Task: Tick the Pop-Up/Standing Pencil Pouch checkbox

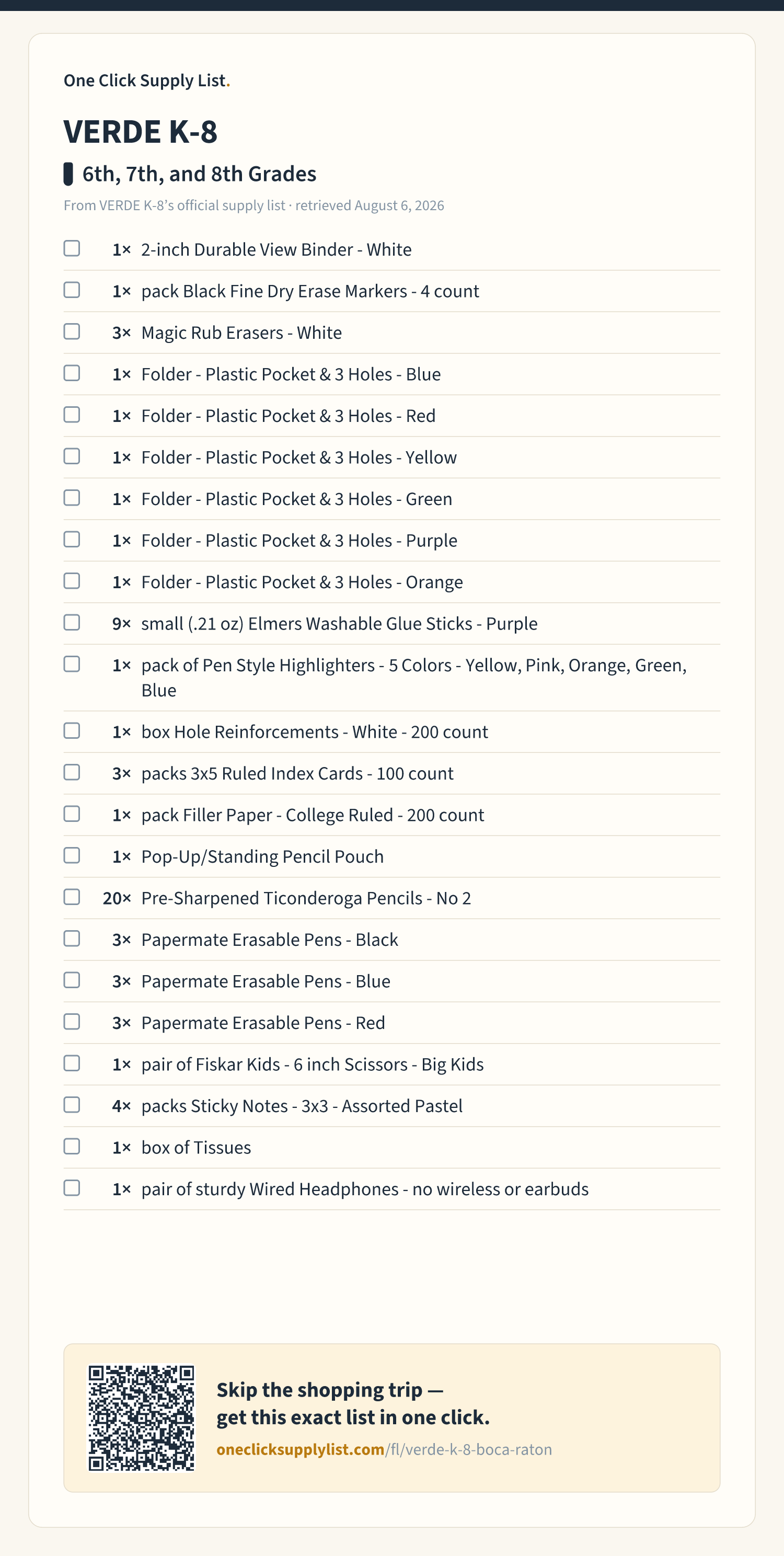Action: point(72,856)
